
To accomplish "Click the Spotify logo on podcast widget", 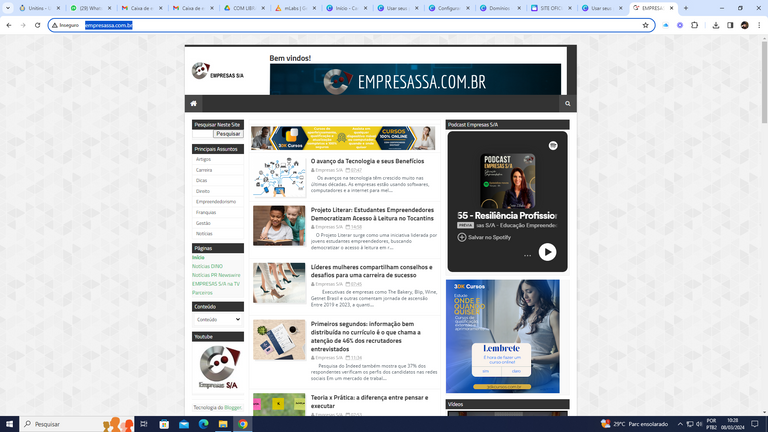I will pyautogui.click(x=553, y=145).
